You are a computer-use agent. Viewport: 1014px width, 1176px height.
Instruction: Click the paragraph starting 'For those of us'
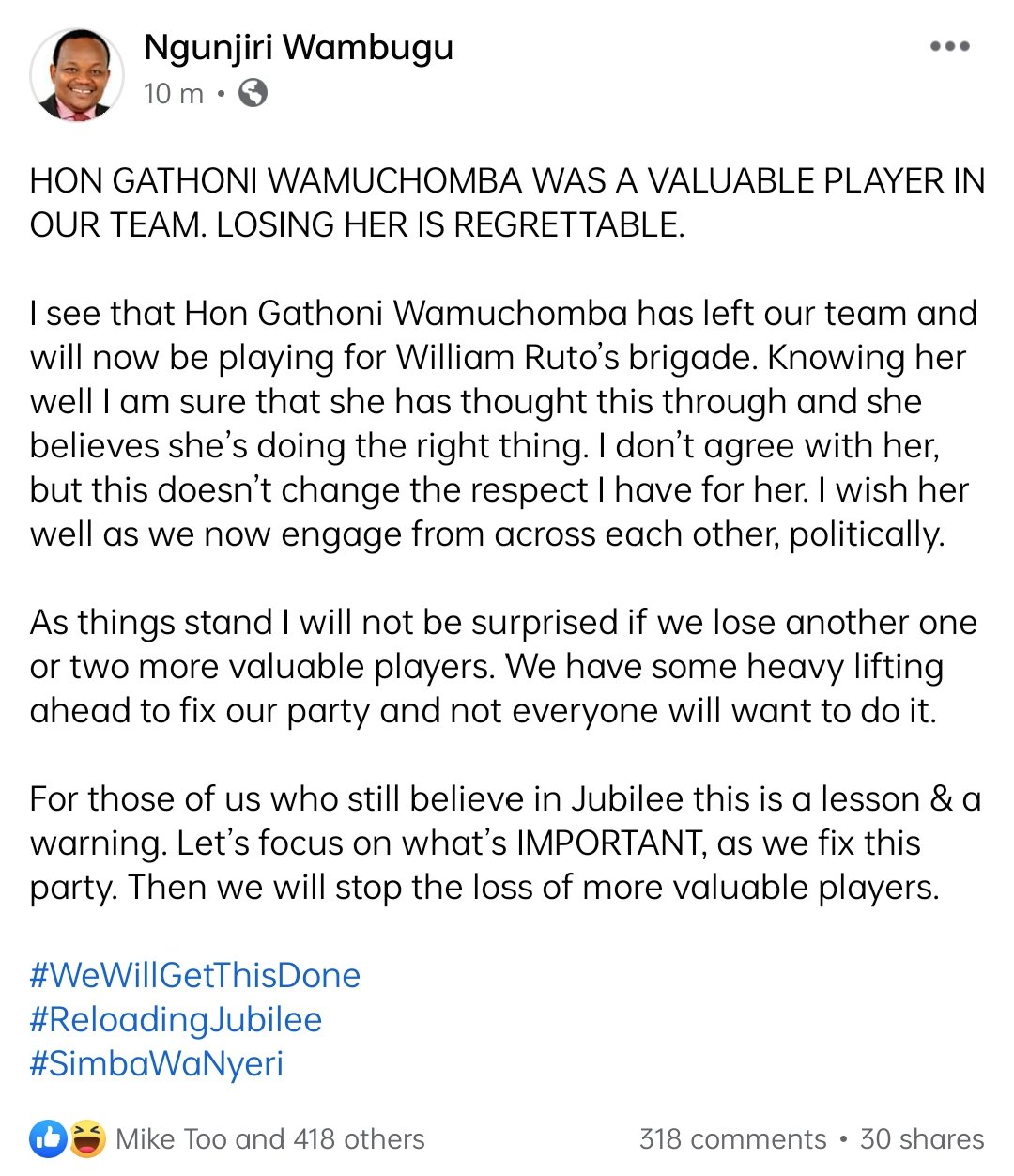tap(505, 843)
